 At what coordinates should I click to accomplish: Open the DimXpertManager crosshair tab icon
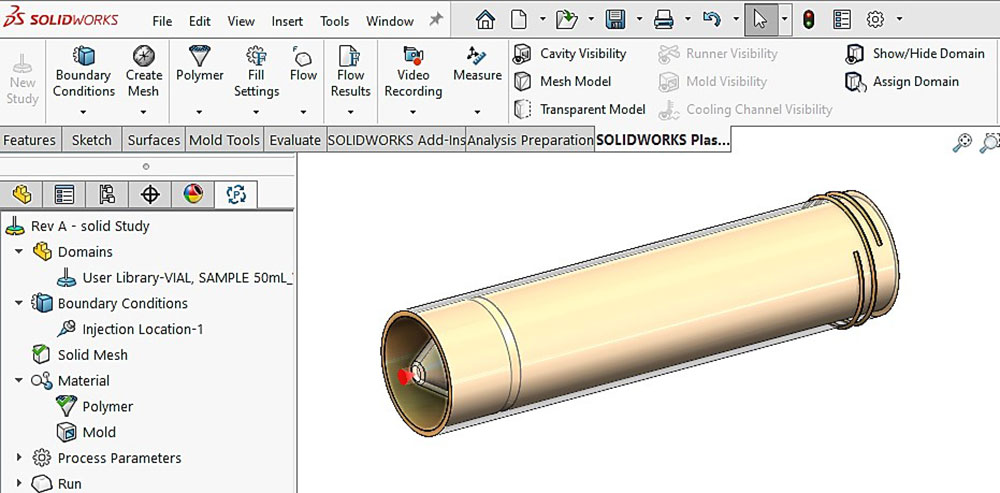150,194
